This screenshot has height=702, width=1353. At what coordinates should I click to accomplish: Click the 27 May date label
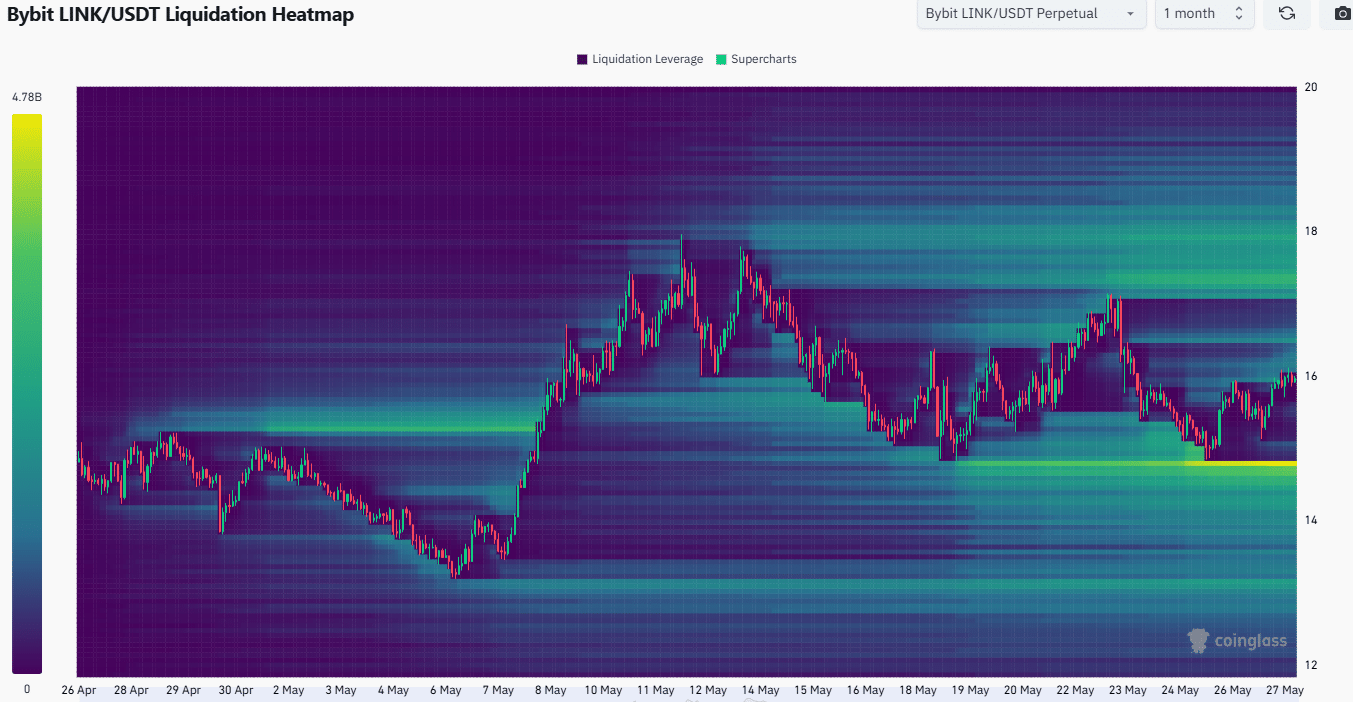click(x=1285, y=690)
